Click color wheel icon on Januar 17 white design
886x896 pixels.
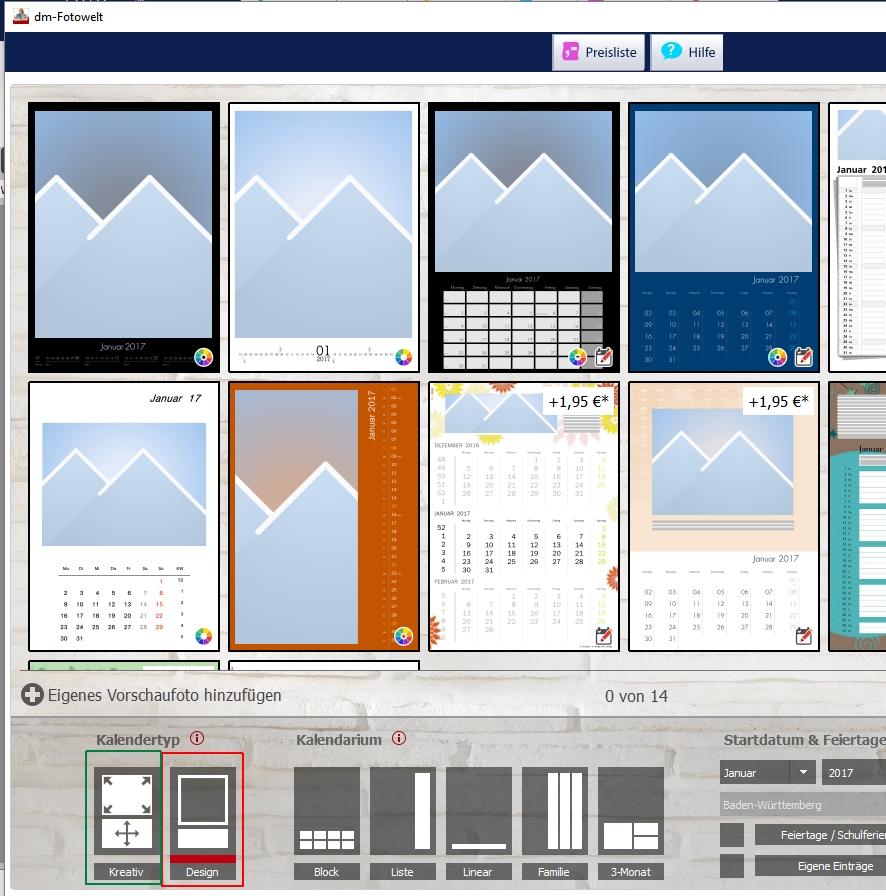click(203, 636)
